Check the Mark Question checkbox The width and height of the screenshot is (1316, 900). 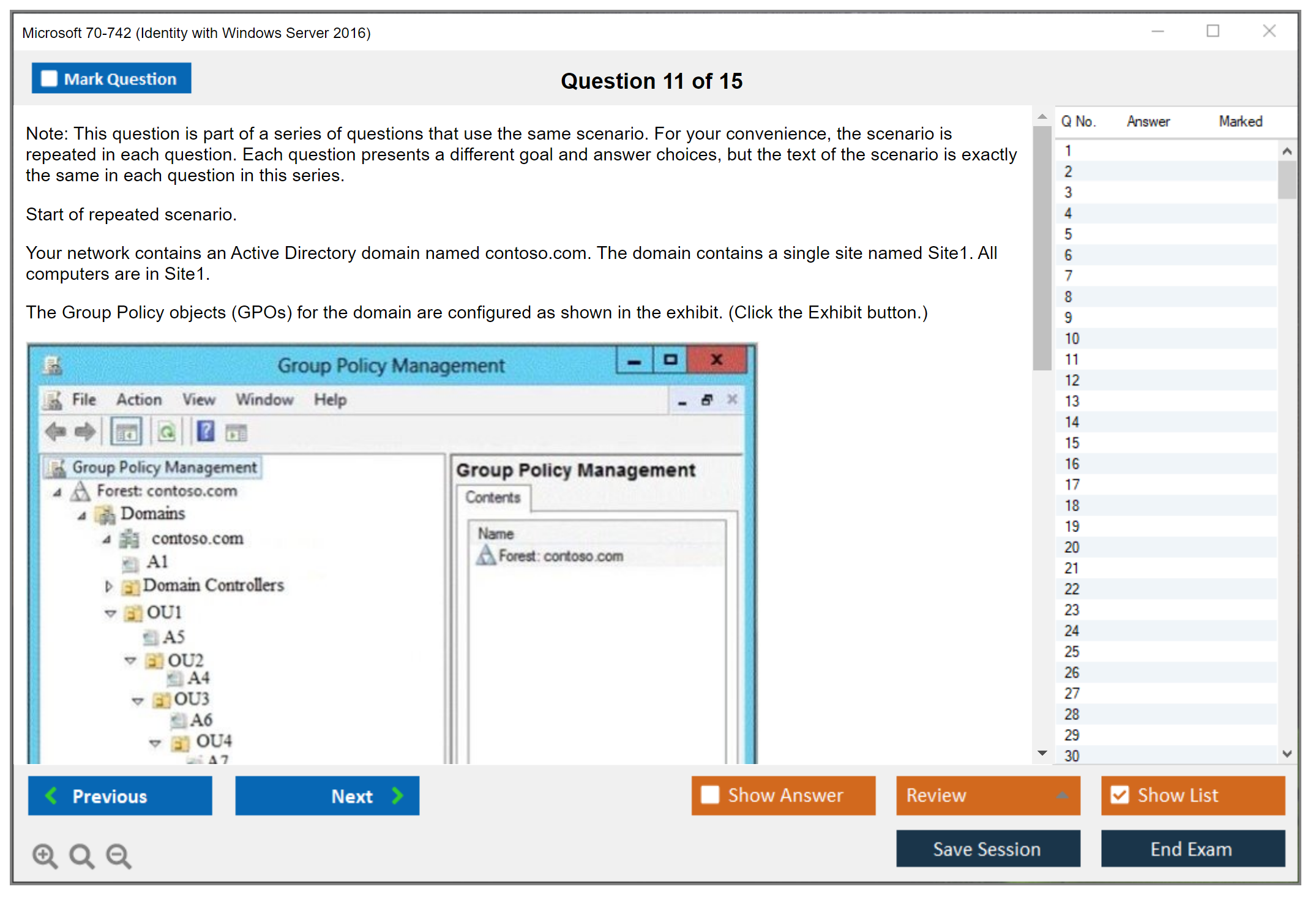(x=49, y=79)
